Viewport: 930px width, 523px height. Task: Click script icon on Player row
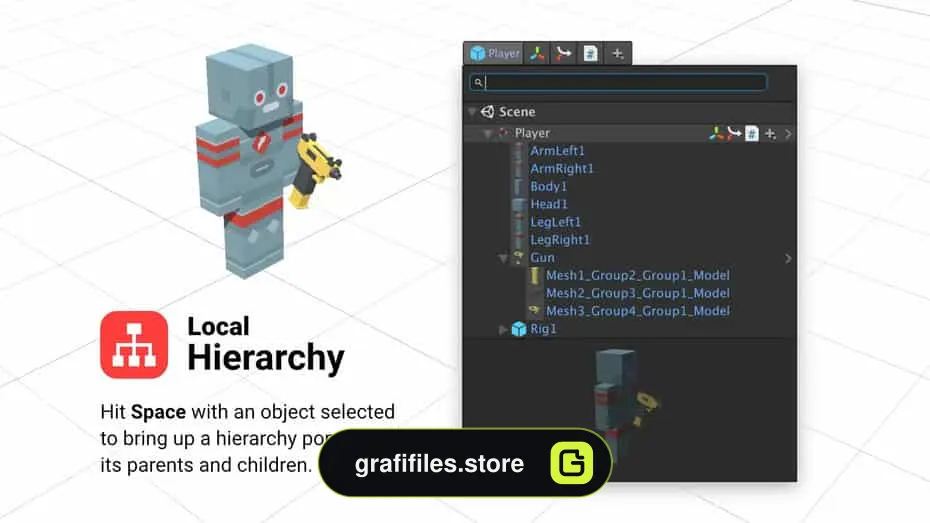pyautogui.click(x=751, y=133)
